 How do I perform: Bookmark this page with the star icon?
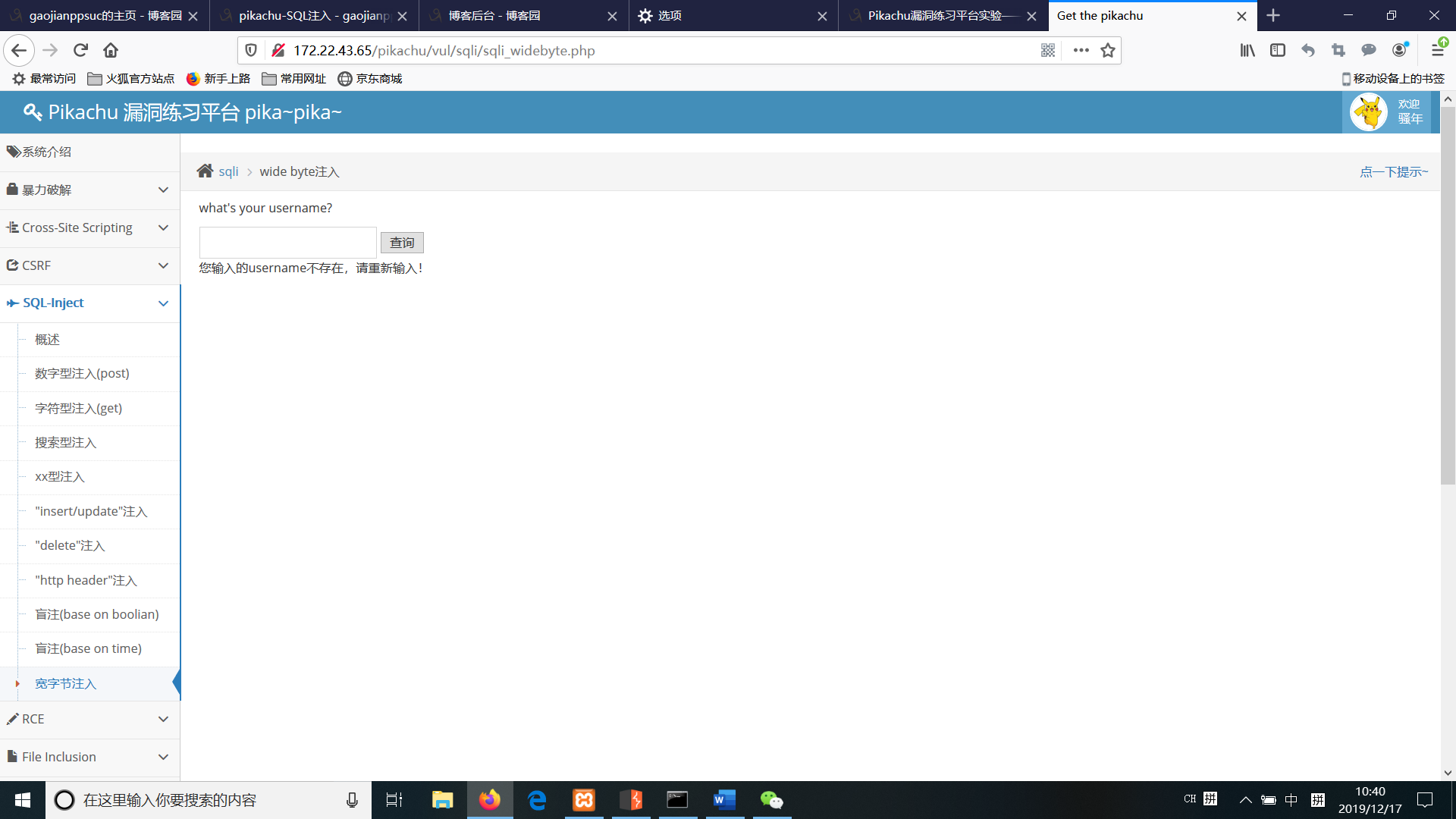tap(1108, 50)
